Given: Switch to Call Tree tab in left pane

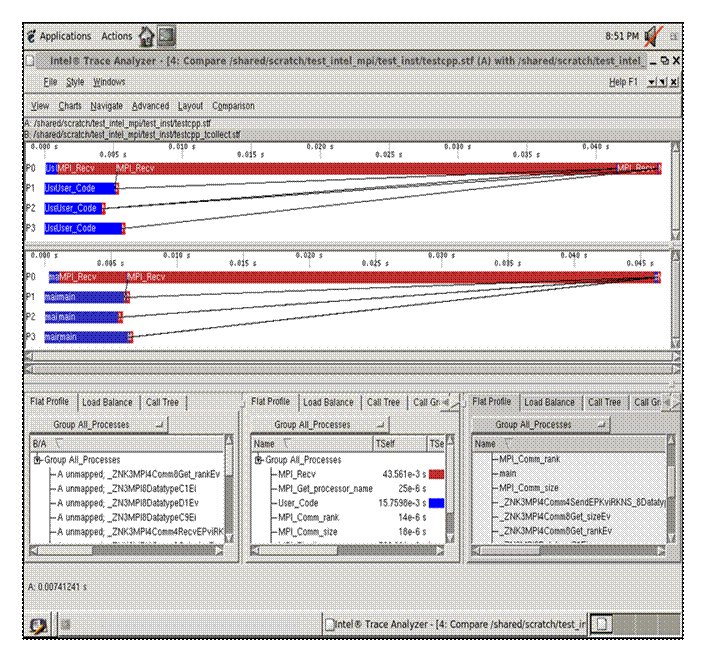Looking at the screenshot, I should pyautogui.click(x=162, y=403).
